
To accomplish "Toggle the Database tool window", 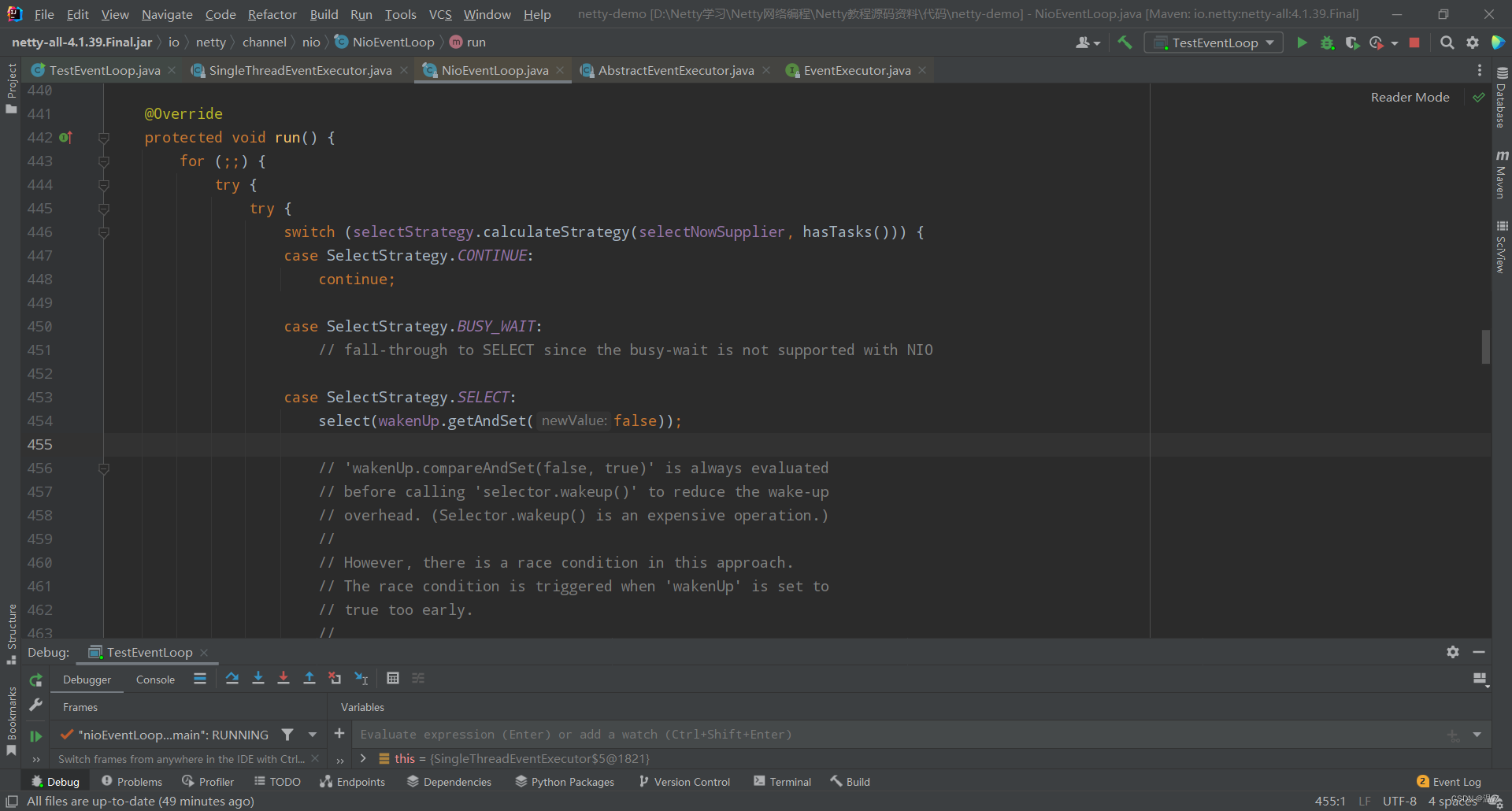I will pyautogui.click(x=1502, y=97).
